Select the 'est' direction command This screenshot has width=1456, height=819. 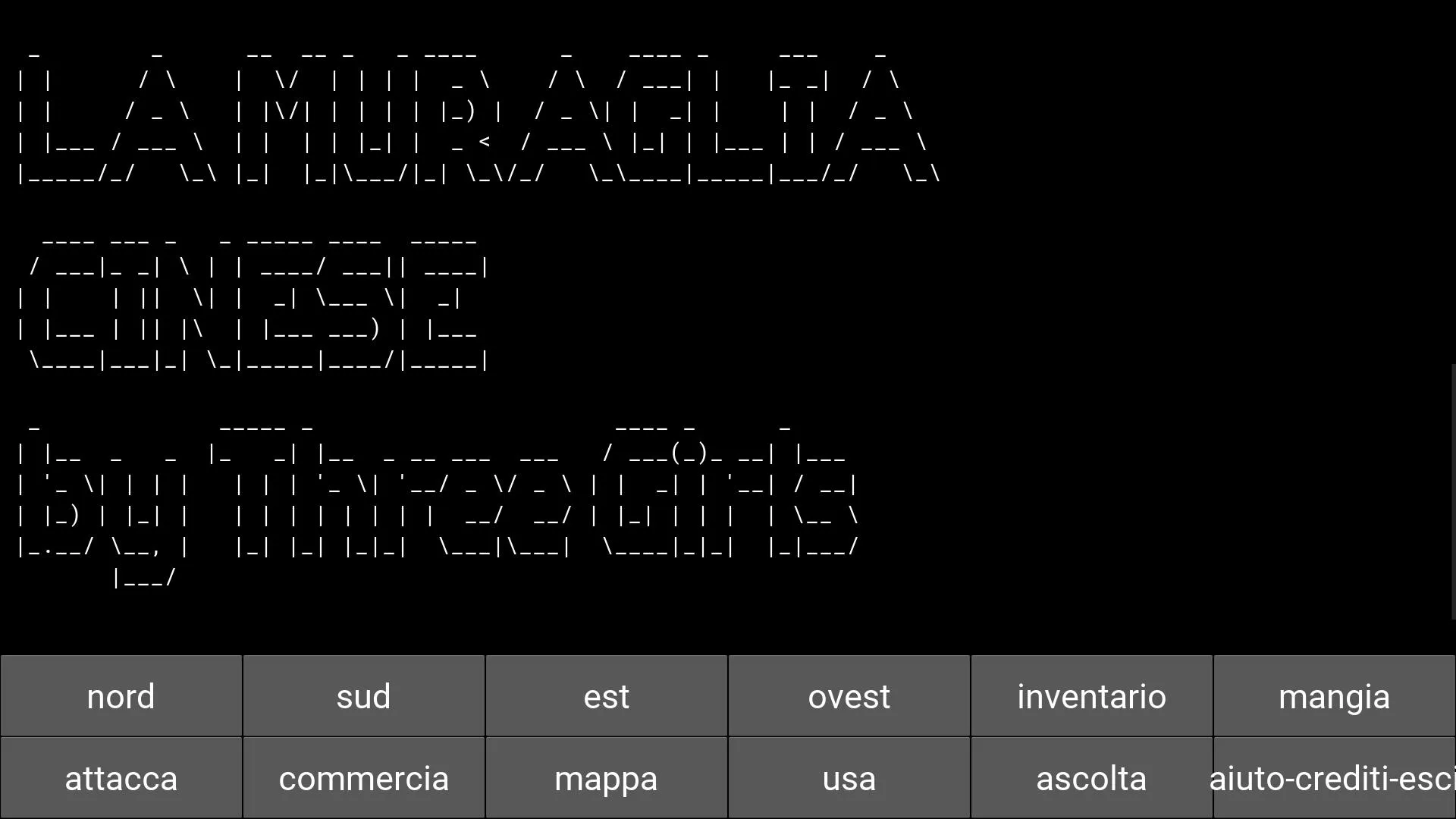(x=606, y=696)
